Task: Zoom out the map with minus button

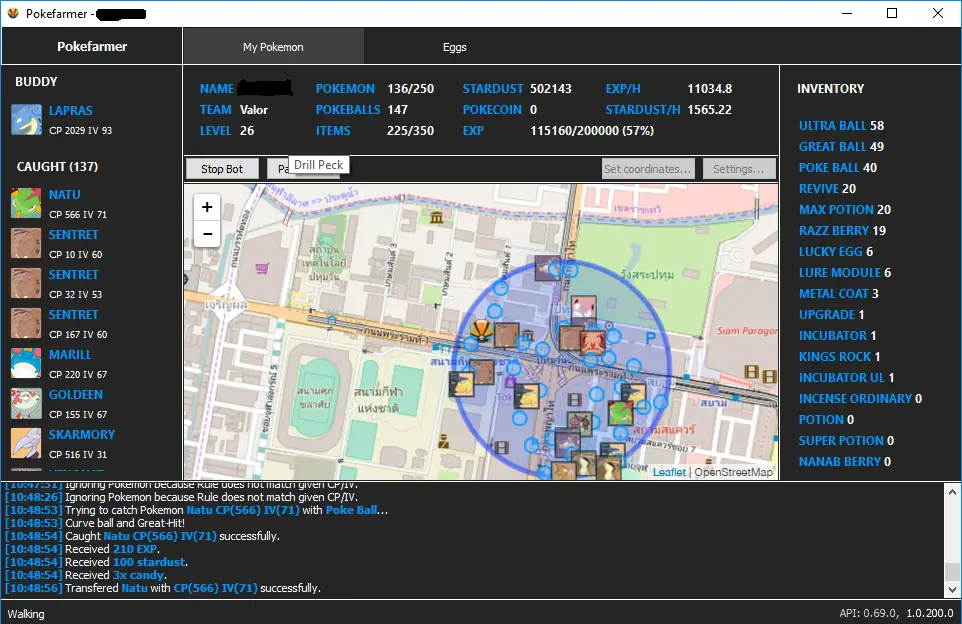Action: [x=207, y=234]
